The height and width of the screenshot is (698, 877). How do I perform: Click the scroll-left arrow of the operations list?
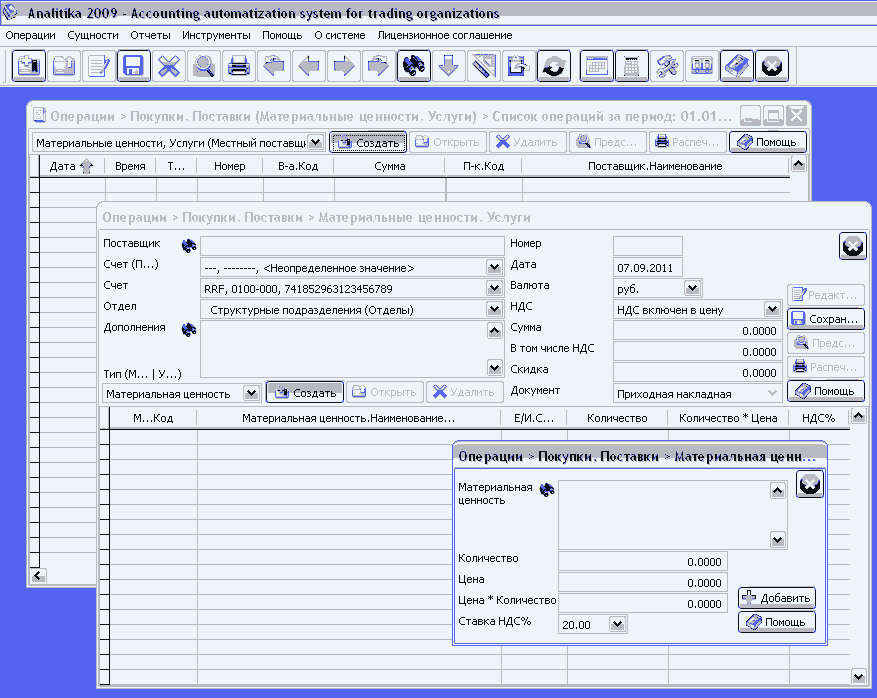pyautogui.click(x=39, y=576)
